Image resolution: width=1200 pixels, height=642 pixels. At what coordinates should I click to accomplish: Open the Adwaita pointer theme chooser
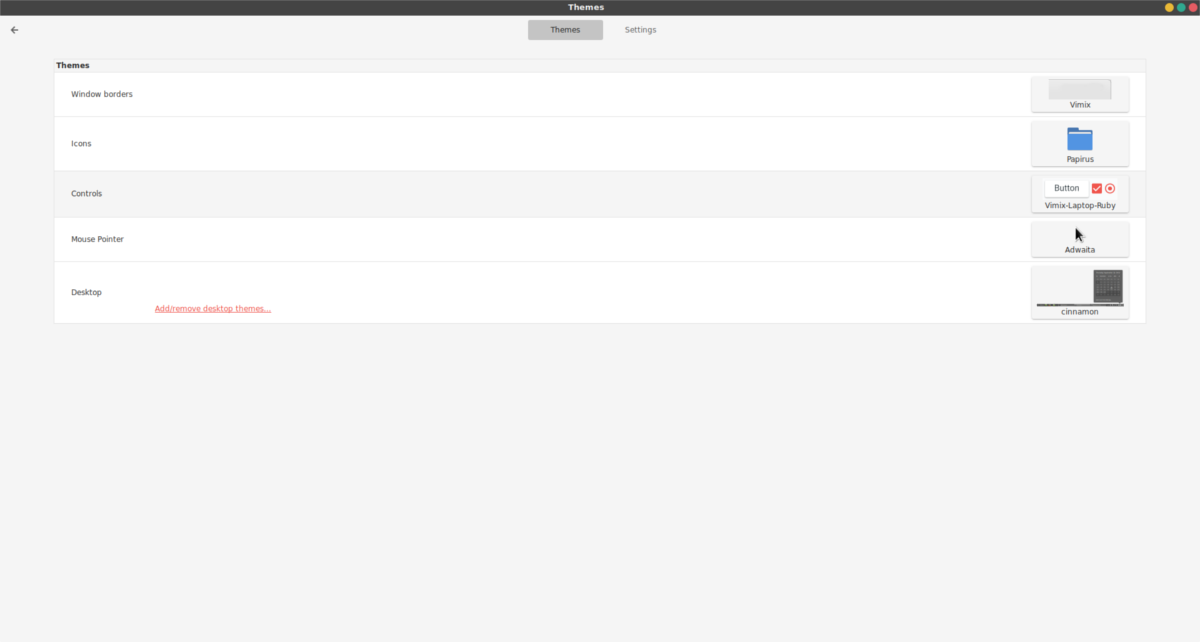pos(1080,240)
